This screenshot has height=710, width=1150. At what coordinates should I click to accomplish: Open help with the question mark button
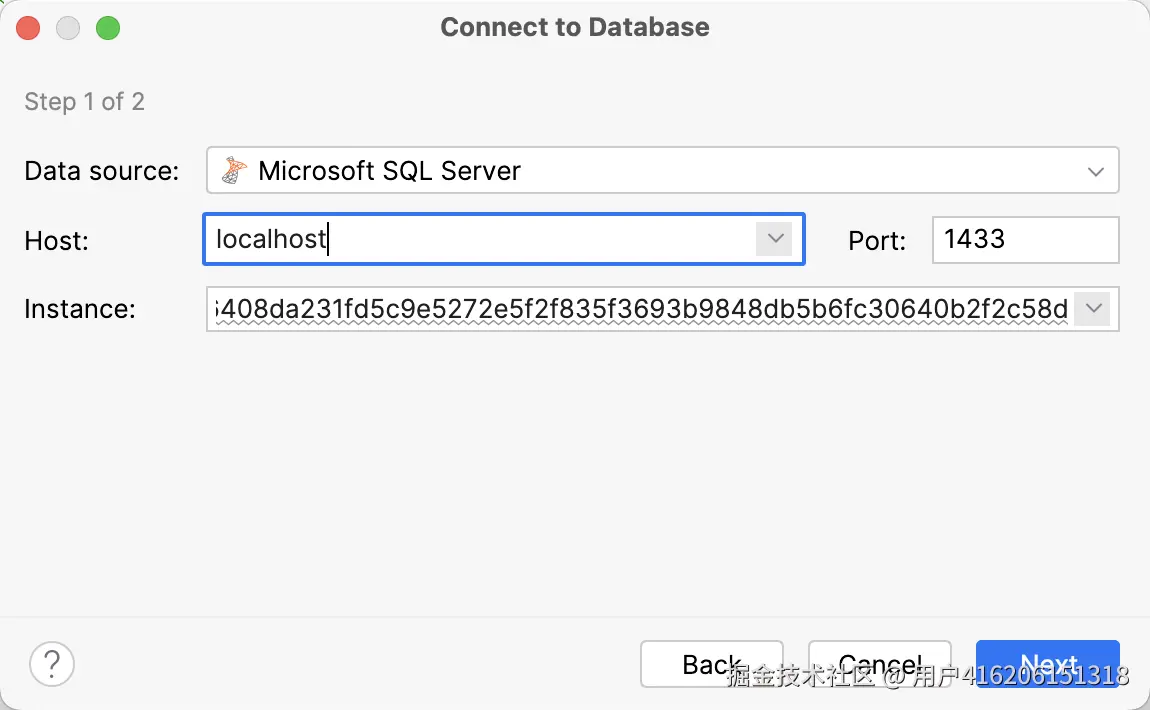[x=52, y=663]
